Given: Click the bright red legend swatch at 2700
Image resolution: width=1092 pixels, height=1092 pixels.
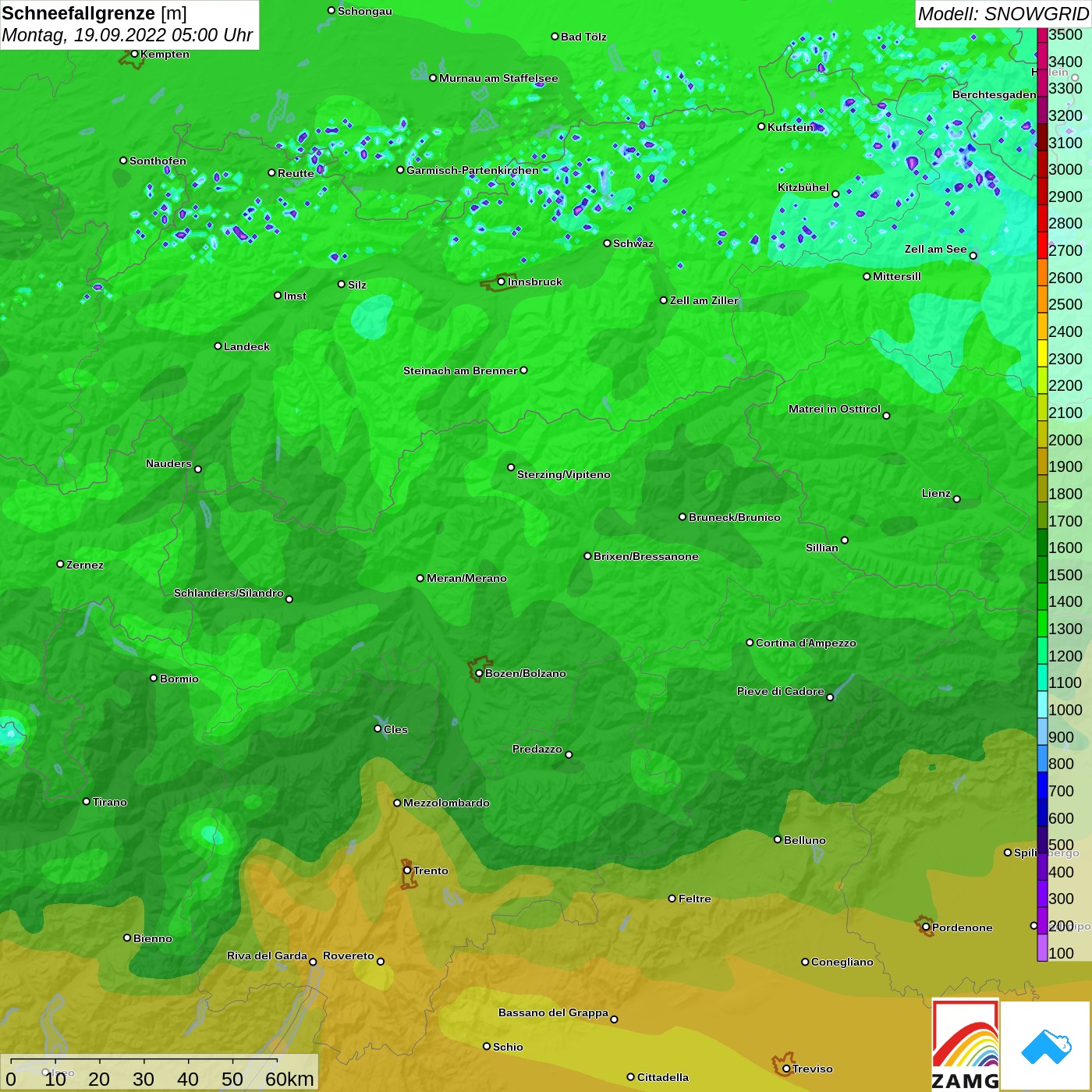Looking at the screenshot, I should tap(1042, 245).
